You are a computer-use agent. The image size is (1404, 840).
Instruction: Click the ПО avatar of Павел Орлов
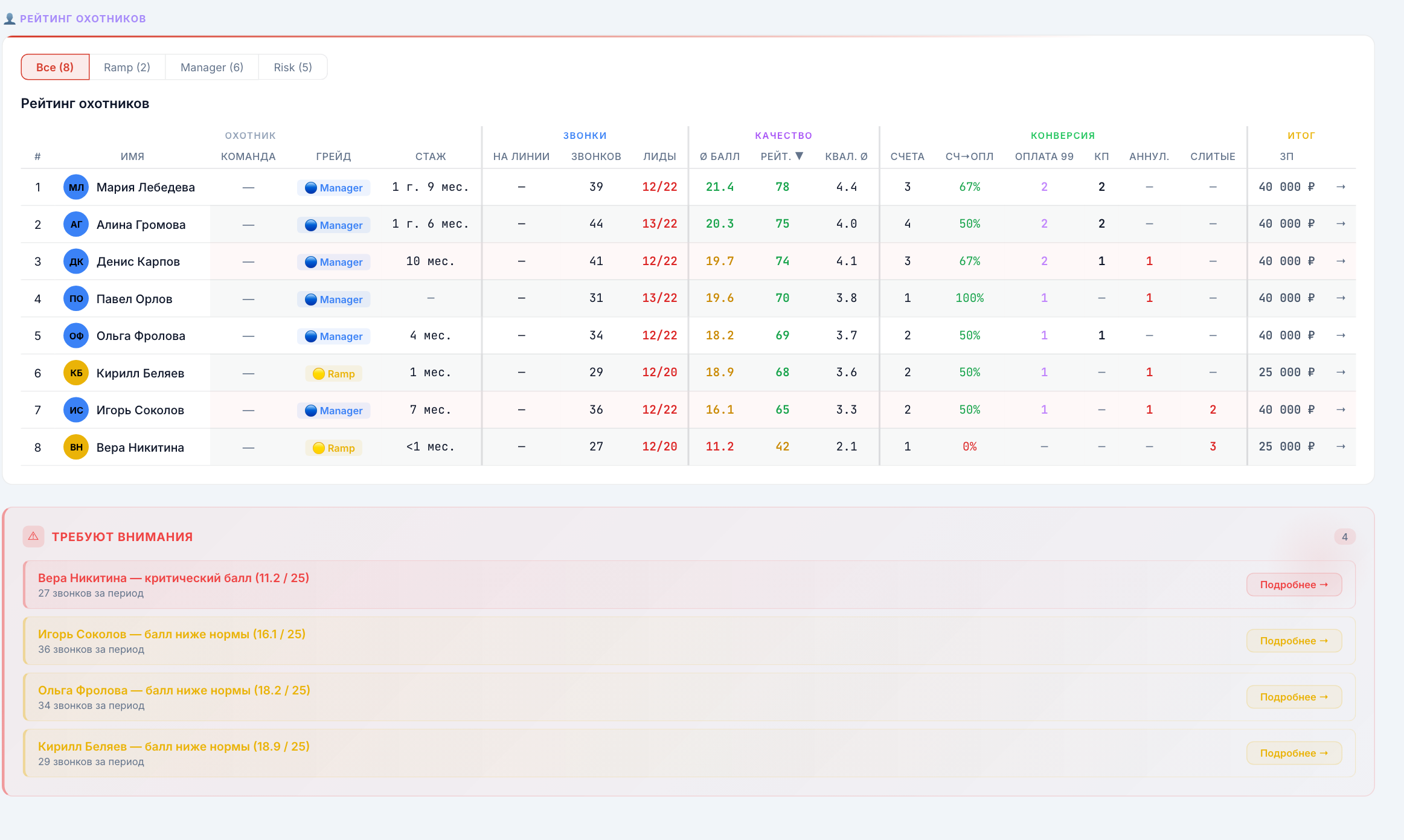coord(76,299)
